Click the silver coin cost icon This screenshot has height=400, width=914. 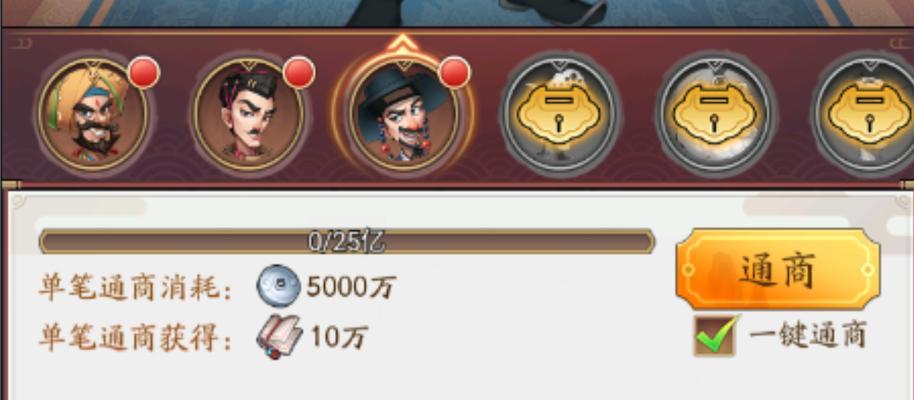[279, 285]
